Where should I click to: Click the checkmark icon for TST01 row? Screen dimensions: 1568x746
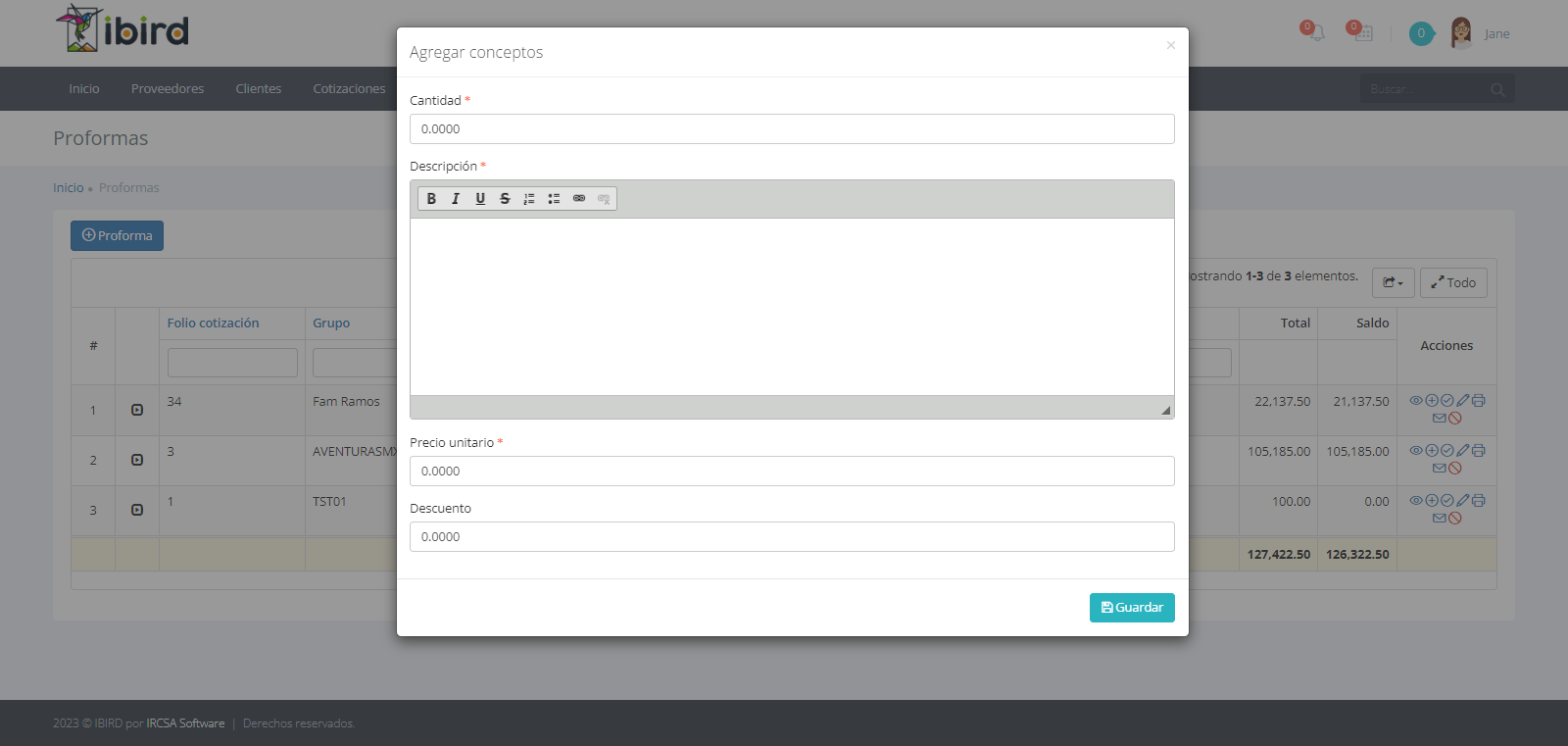pyautogui.click(x=1447, y=500)
